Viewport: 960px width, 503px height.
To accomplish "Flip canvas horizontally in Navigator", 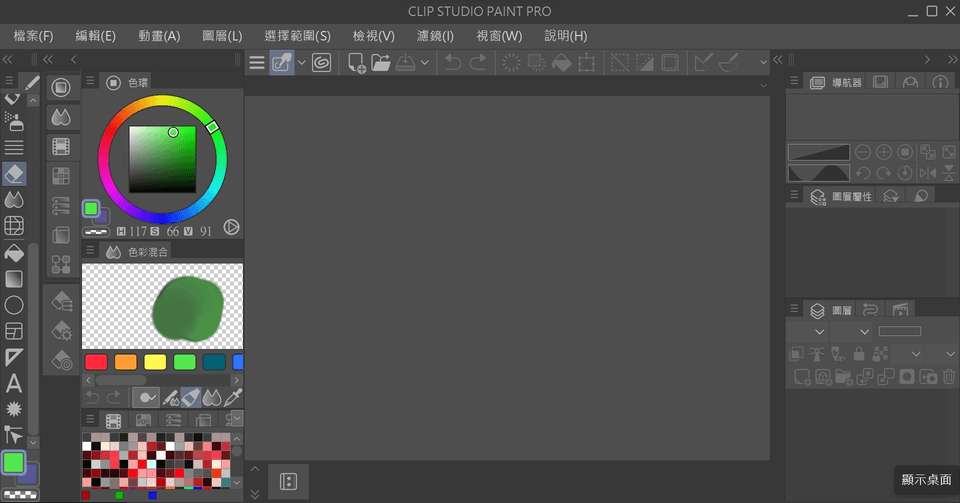I will pos(928,173).
